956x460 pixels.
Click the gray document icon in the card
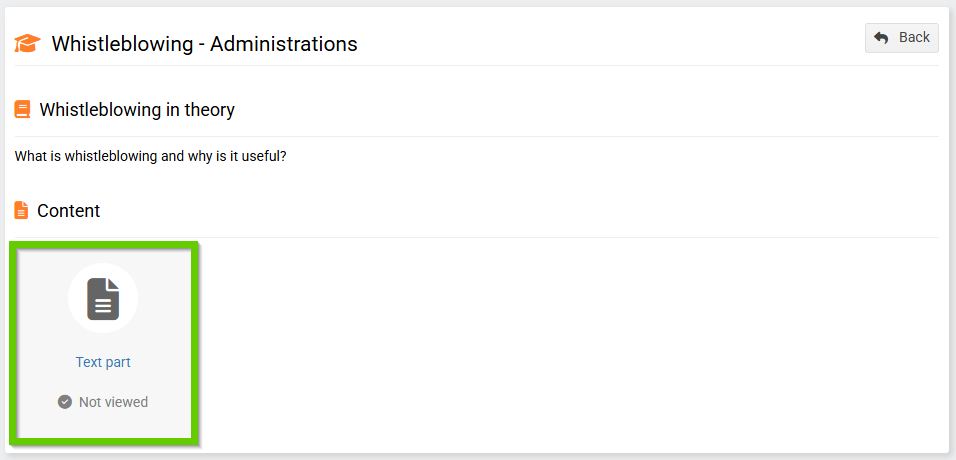pos(103,299)
